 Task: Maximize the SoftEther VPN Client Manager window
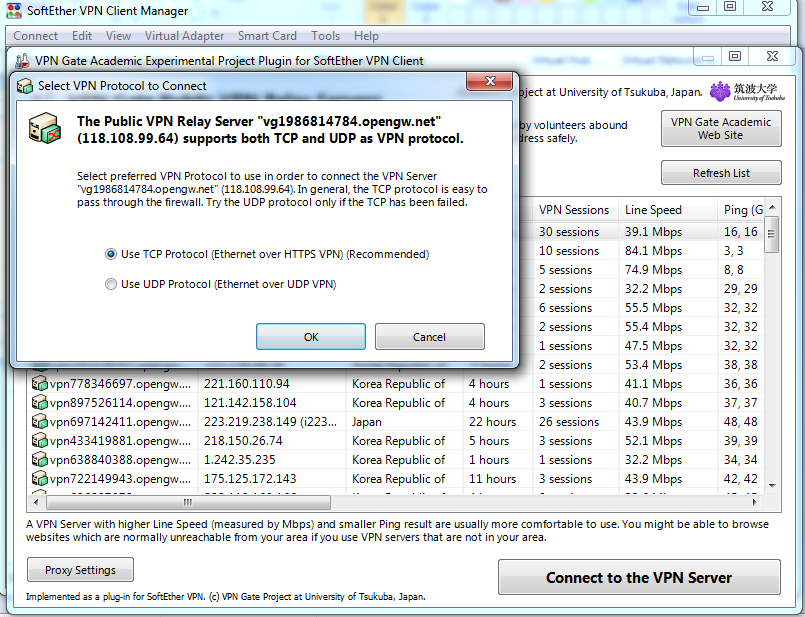tap(730, 7)
